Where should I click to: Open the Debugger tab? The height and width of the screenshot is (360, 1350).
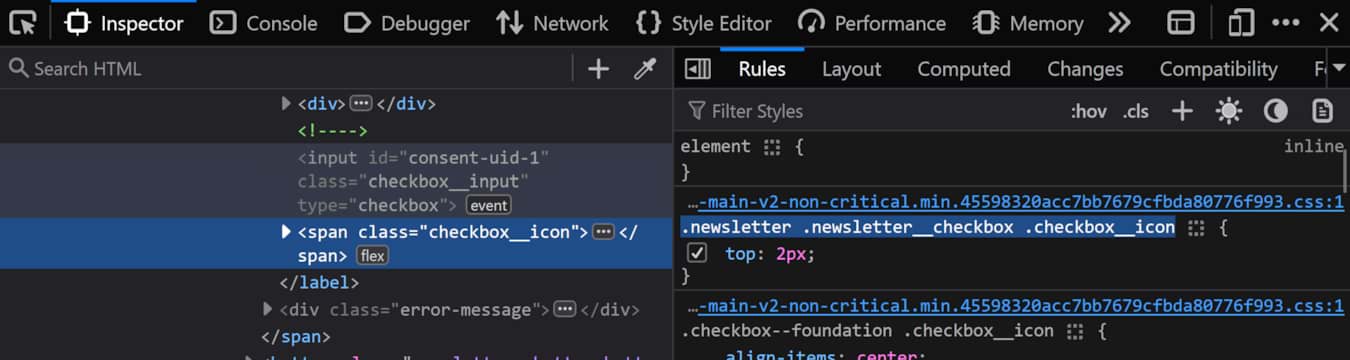pyautogui.click(x=406, y=23)
